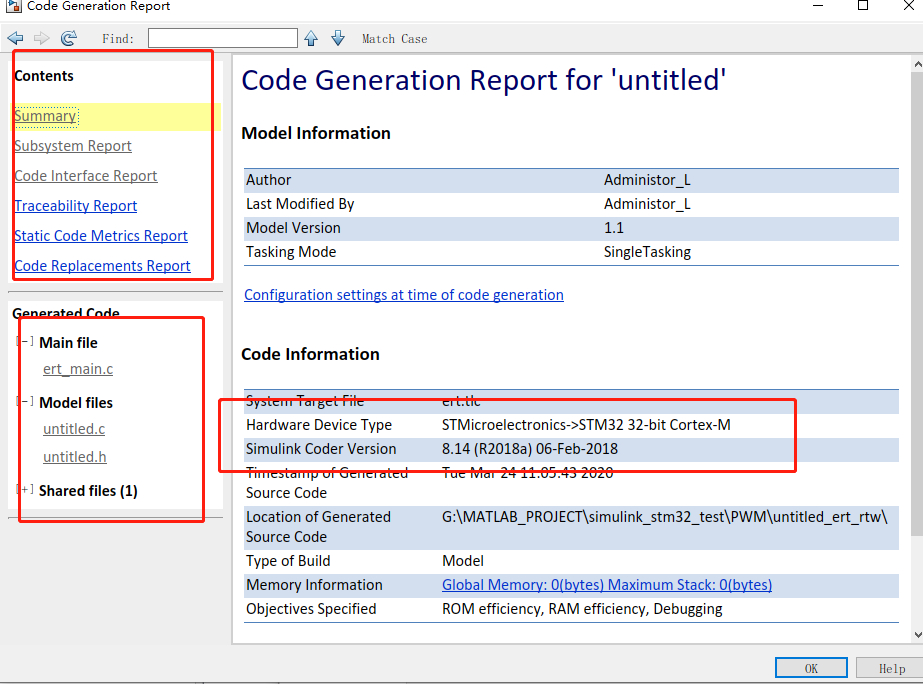Go to the Traceability Report
Viewport: 923px width, 684px height.
click(x=76, y=206)
